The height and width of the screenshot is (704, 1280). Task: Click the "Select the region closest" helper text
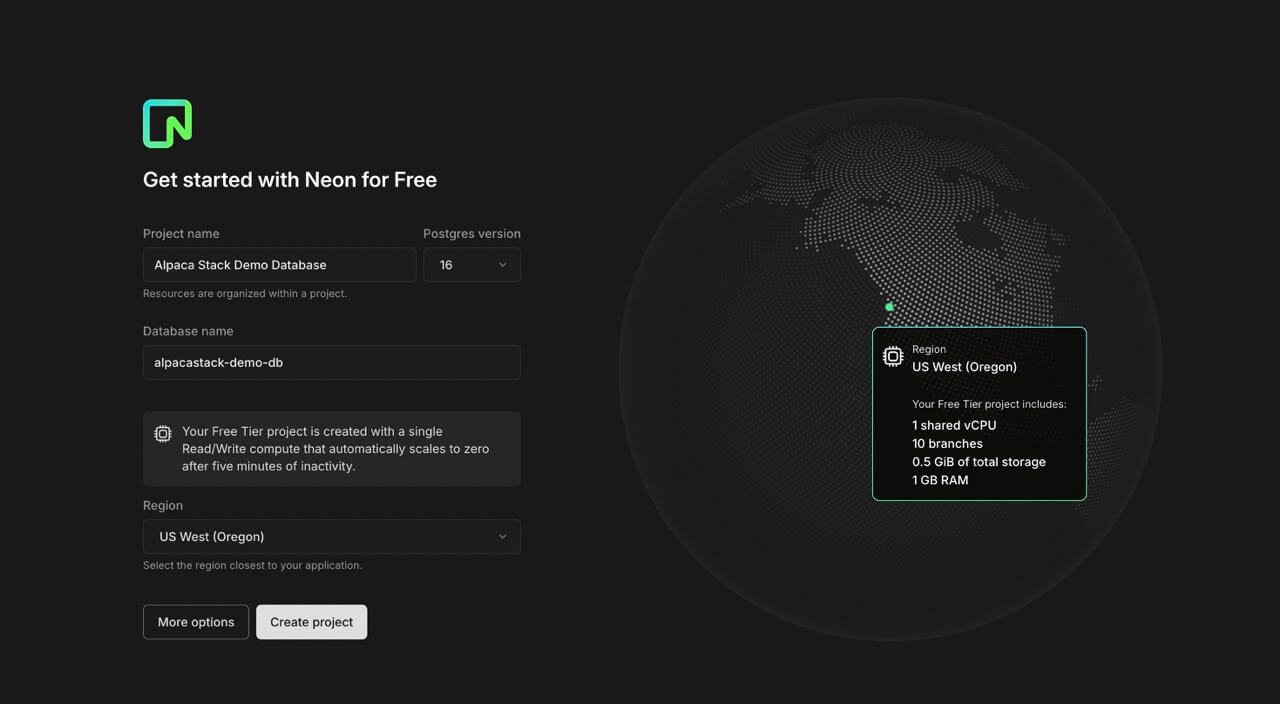[x=252, y=565]
